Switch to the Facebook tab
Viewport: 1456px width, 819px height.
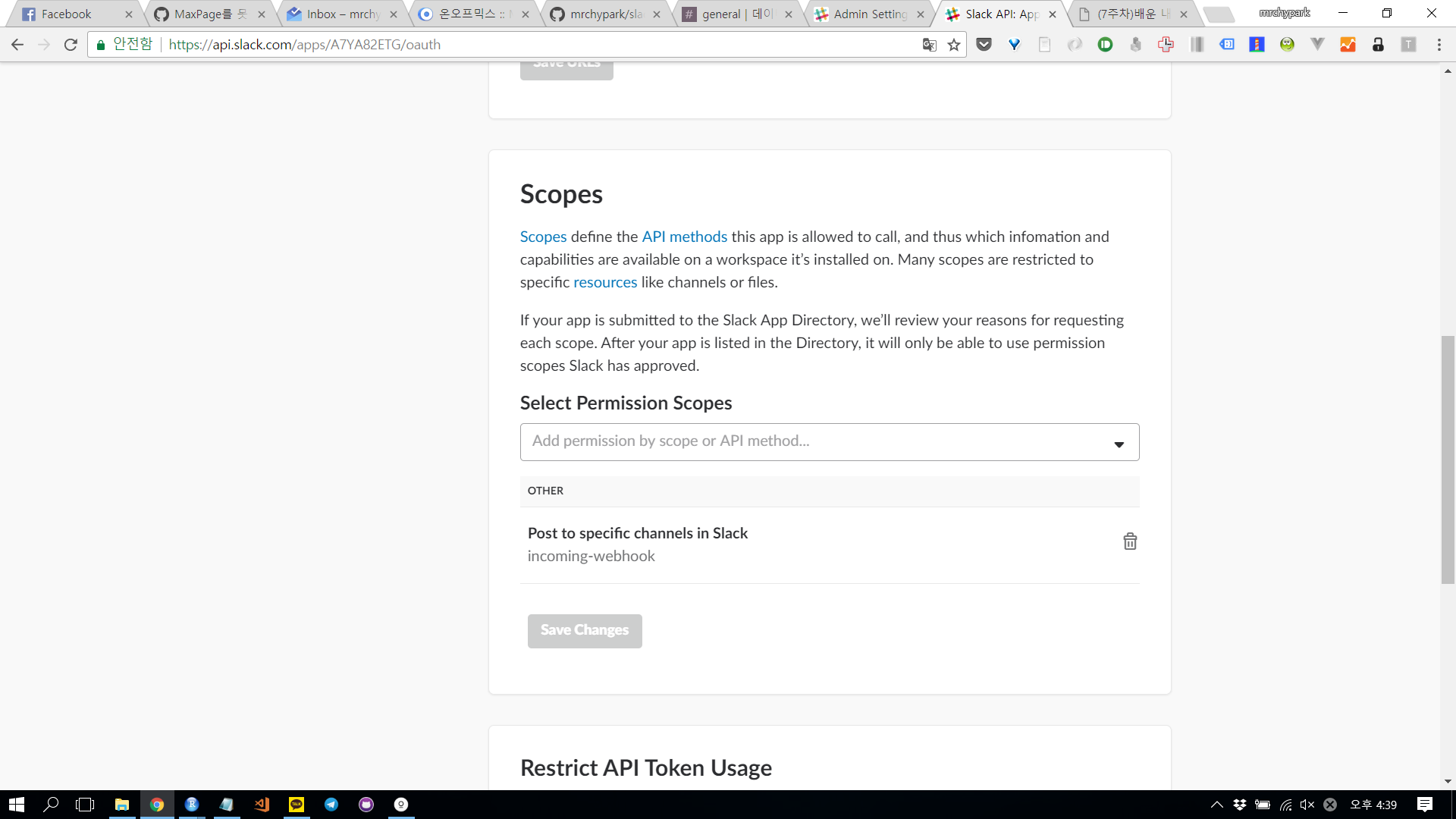click(x=67, y=14)
